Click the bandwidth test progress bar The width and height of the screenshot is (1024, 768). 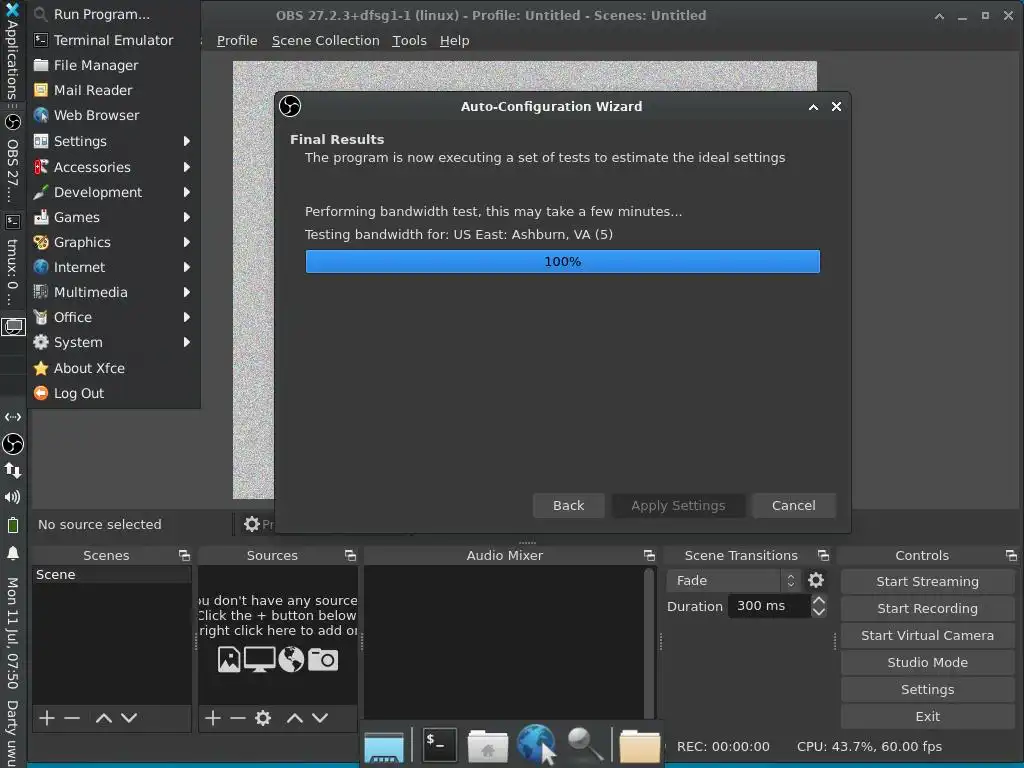pos(562,261)
